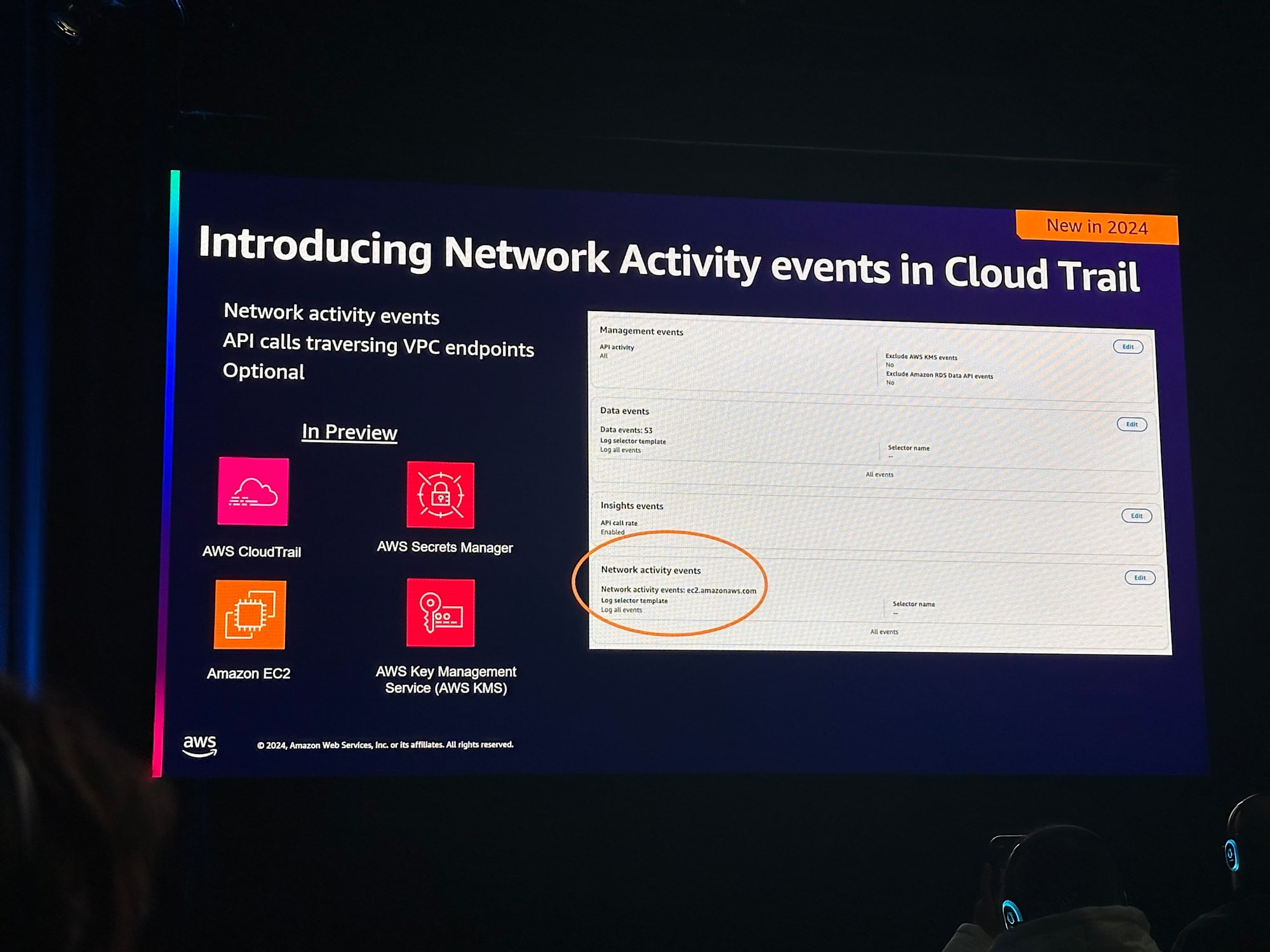Click the AWS KMS key icon
The width and height of the screenshot is (1270, 952).
coord(441,612)
